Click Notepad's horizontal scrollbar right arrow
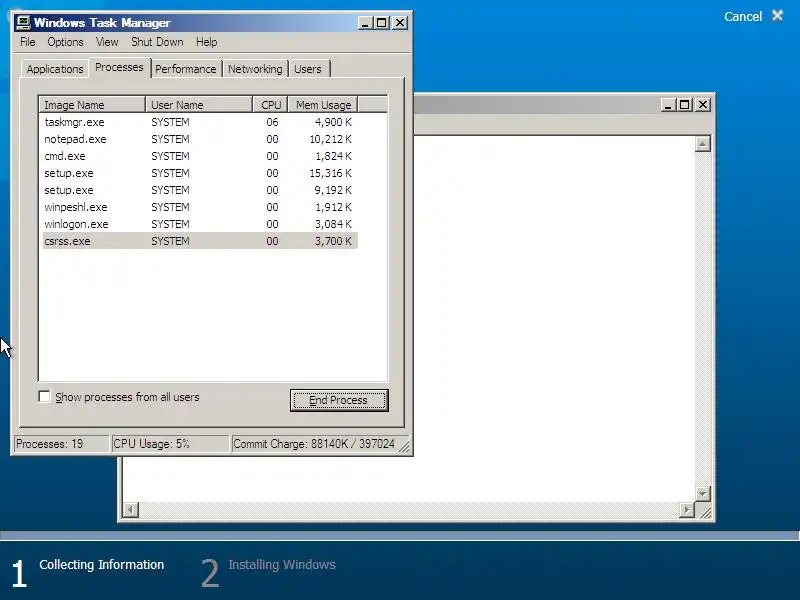800x600 pixels. tap(687, 510)
